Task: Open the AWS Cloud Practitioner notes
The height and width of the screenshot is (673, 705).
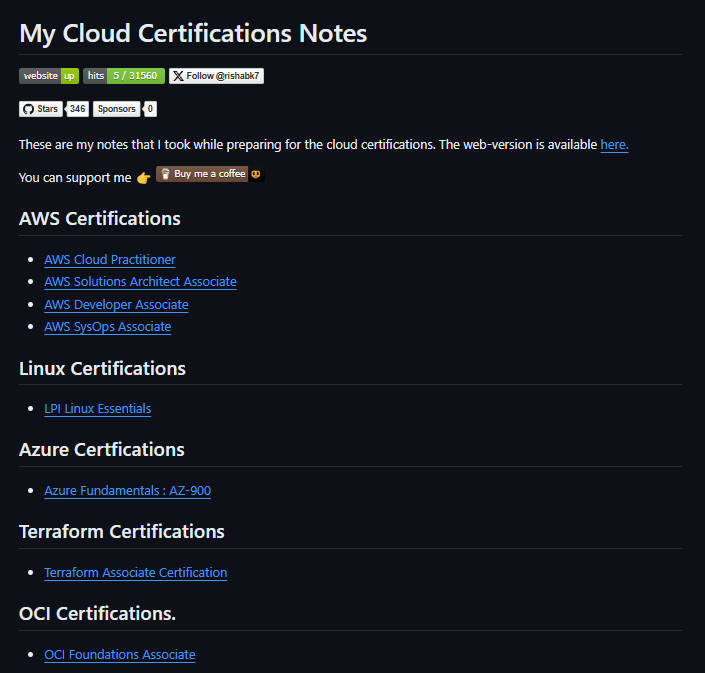Action: [x=110, y=260]
